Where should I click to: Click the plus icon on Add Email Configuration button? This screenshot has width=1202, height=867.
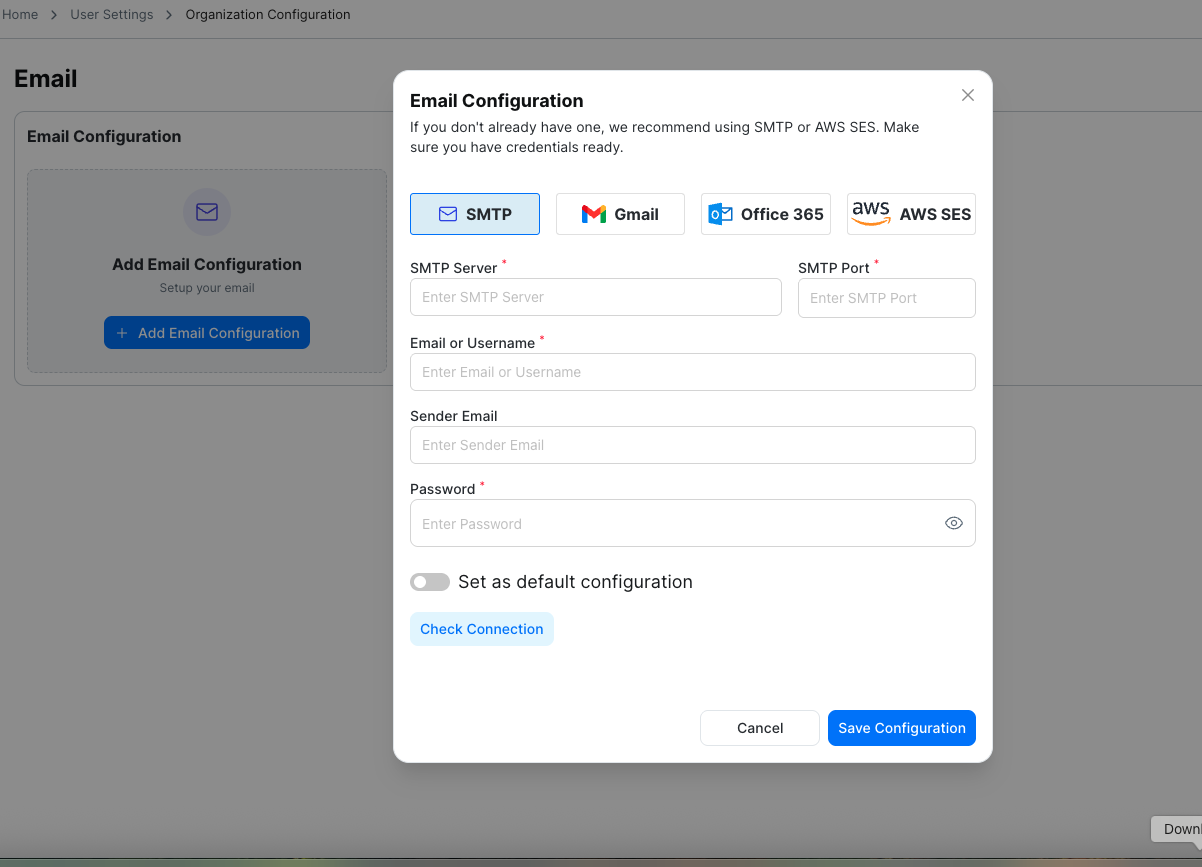click(124, 332)
